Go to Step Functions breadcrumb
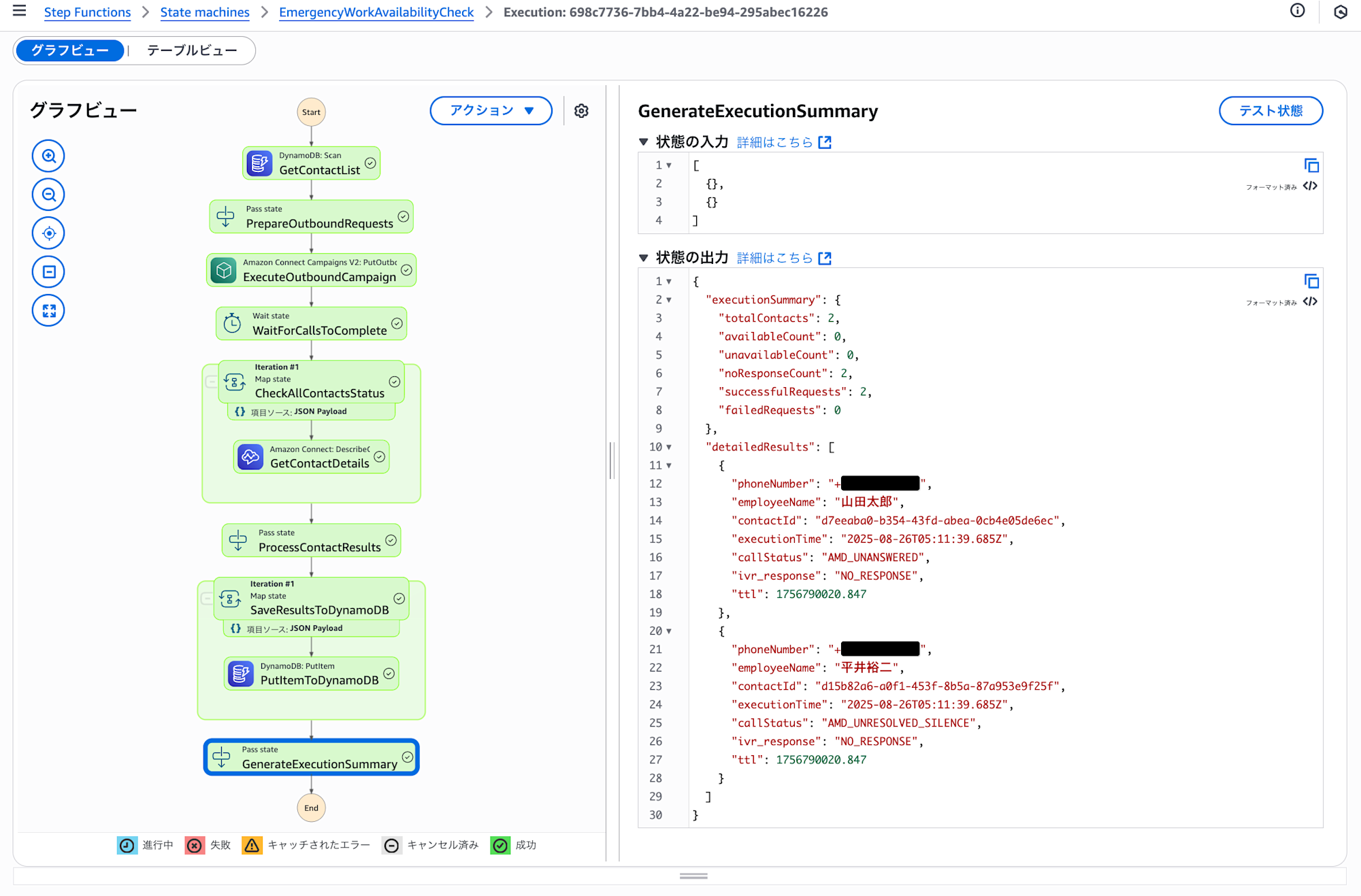This screenshot has height=896, width=1361. point(87,12)
